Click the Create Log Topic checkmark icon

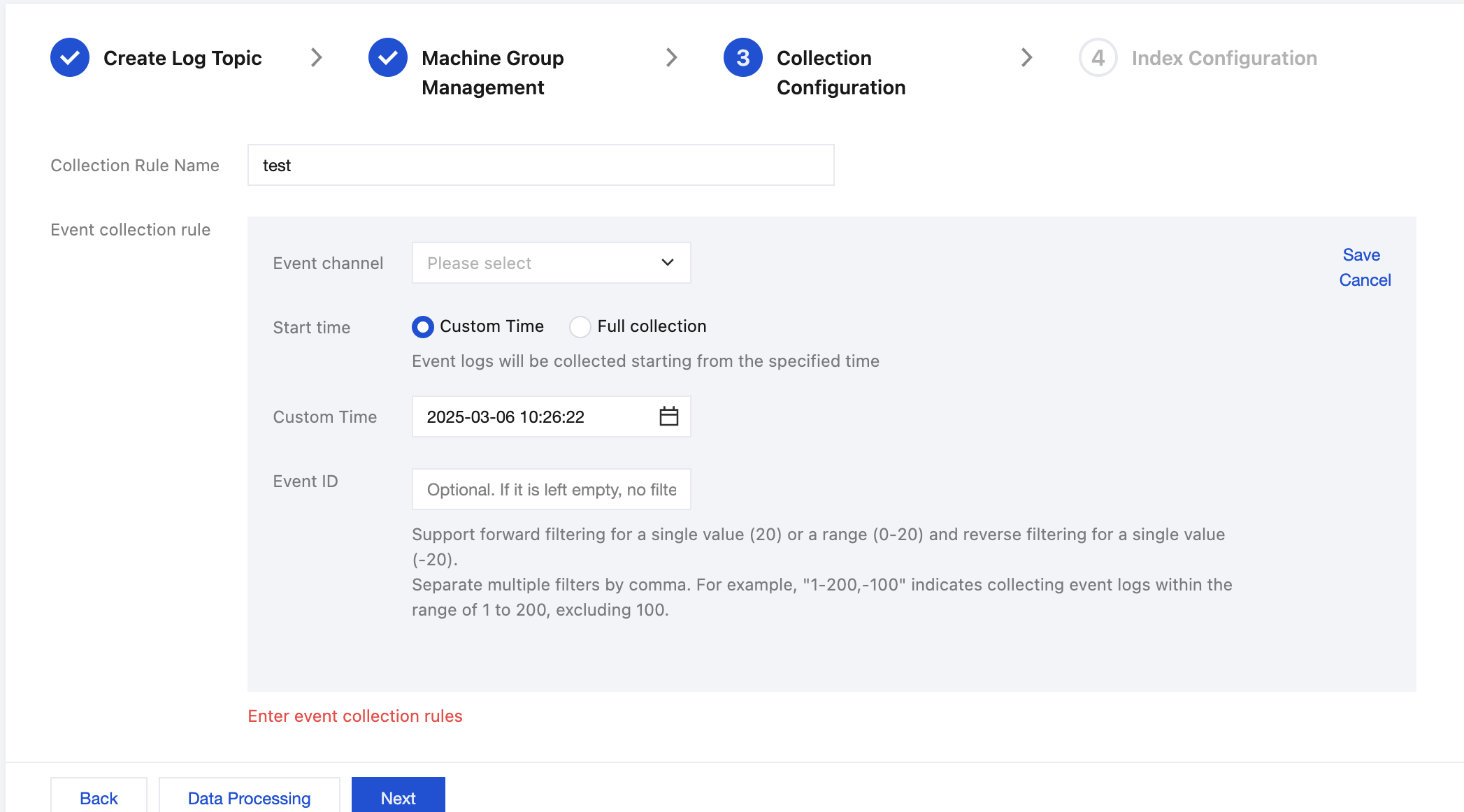pos(70,57)
